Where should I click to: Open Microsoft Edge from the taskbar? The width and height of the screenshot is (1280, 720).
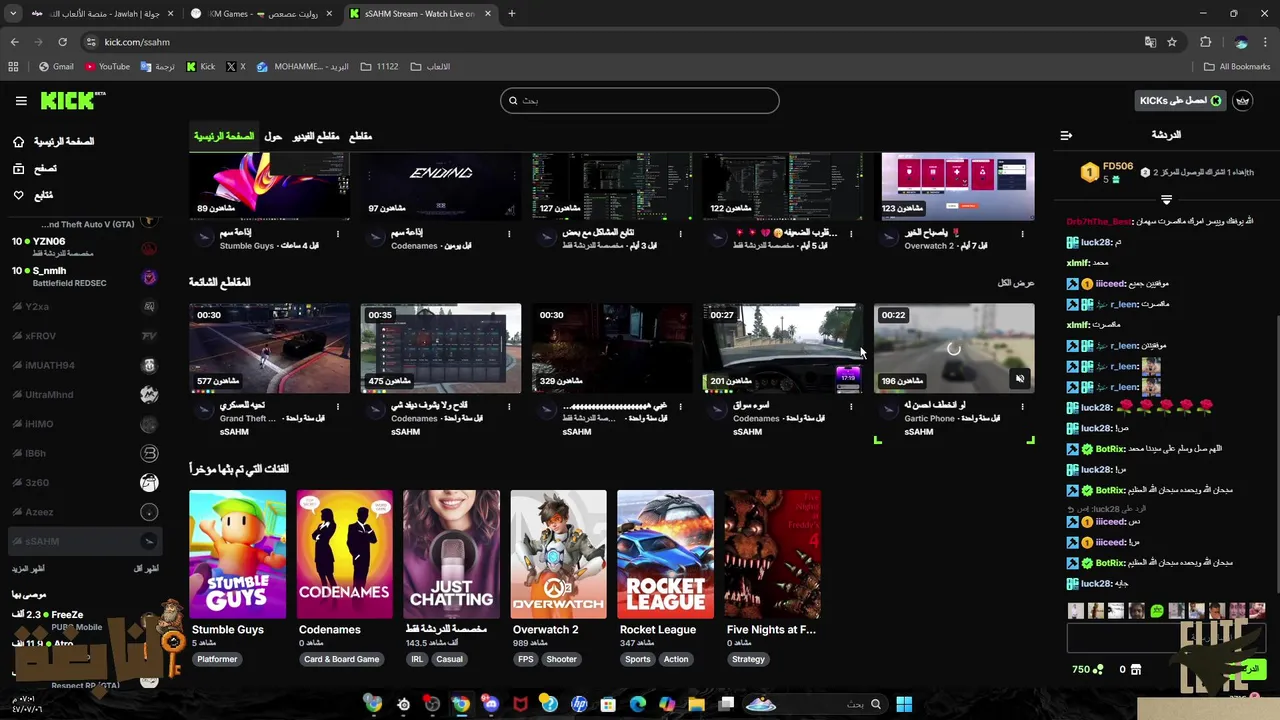click(x=637, y=704)
